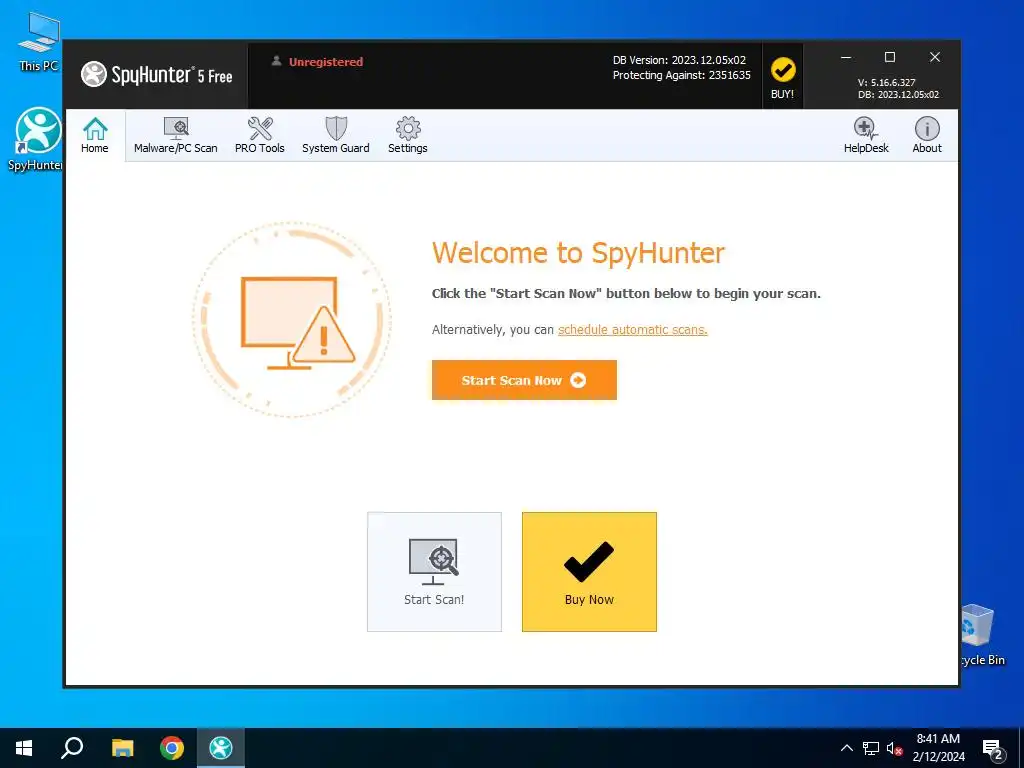Viewport: 1024px width, 768px height.
Task: Click the Welcome to SpyHunter heading
Action: [x=578, y=253]
